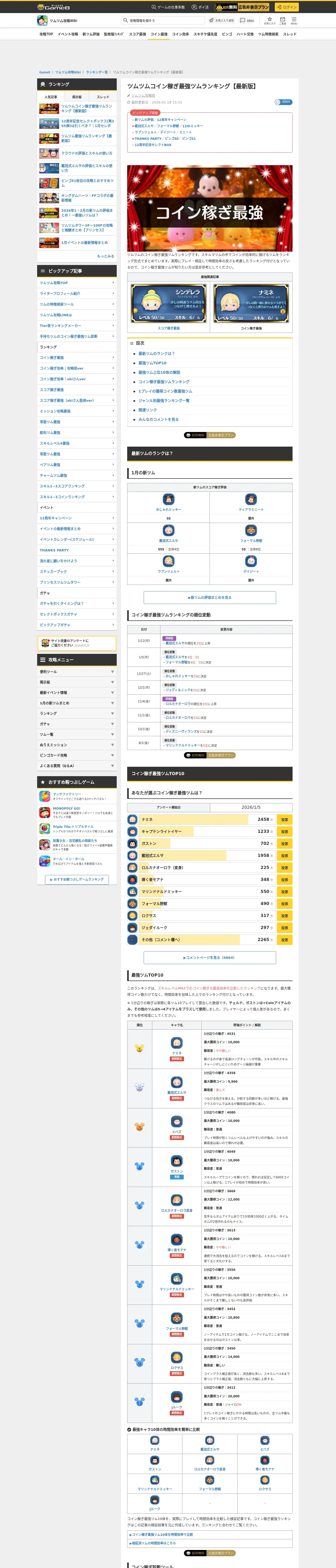Open the みんなのコメントを見る contents link
The height and width of the screenshot is (1568, 336).
158,419
